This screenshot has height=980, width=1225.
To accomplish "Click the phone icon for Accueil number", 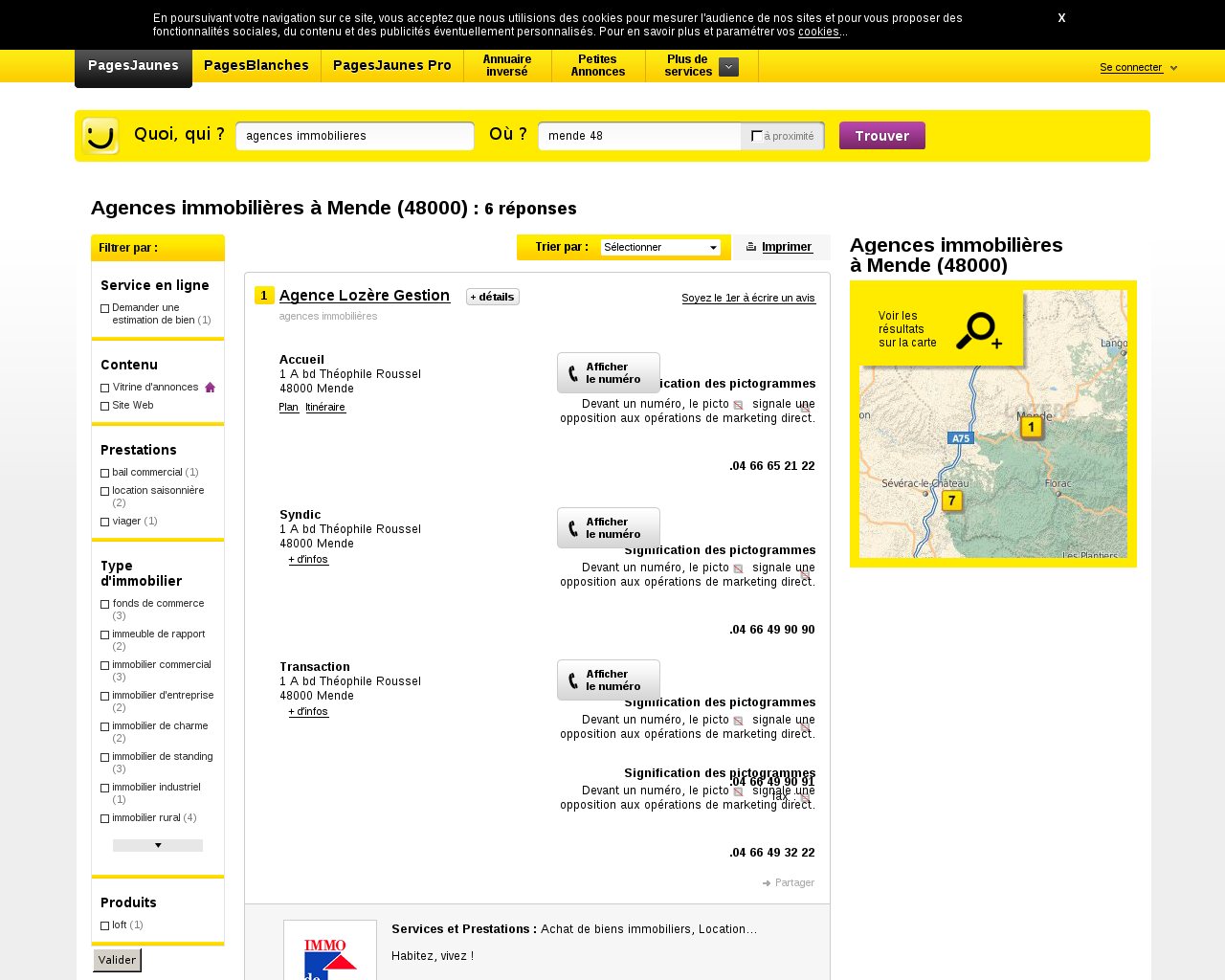I will (572, 373).
